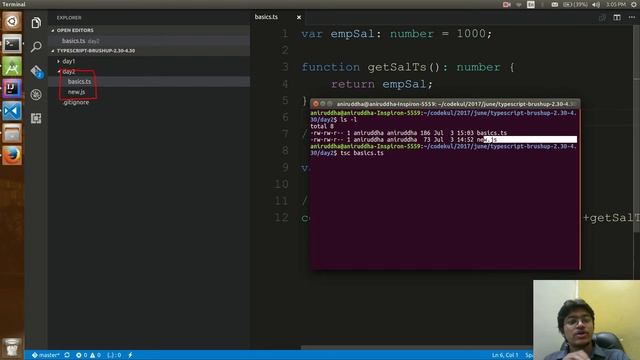Click the Ubuntu dash launcher icon

12,21
